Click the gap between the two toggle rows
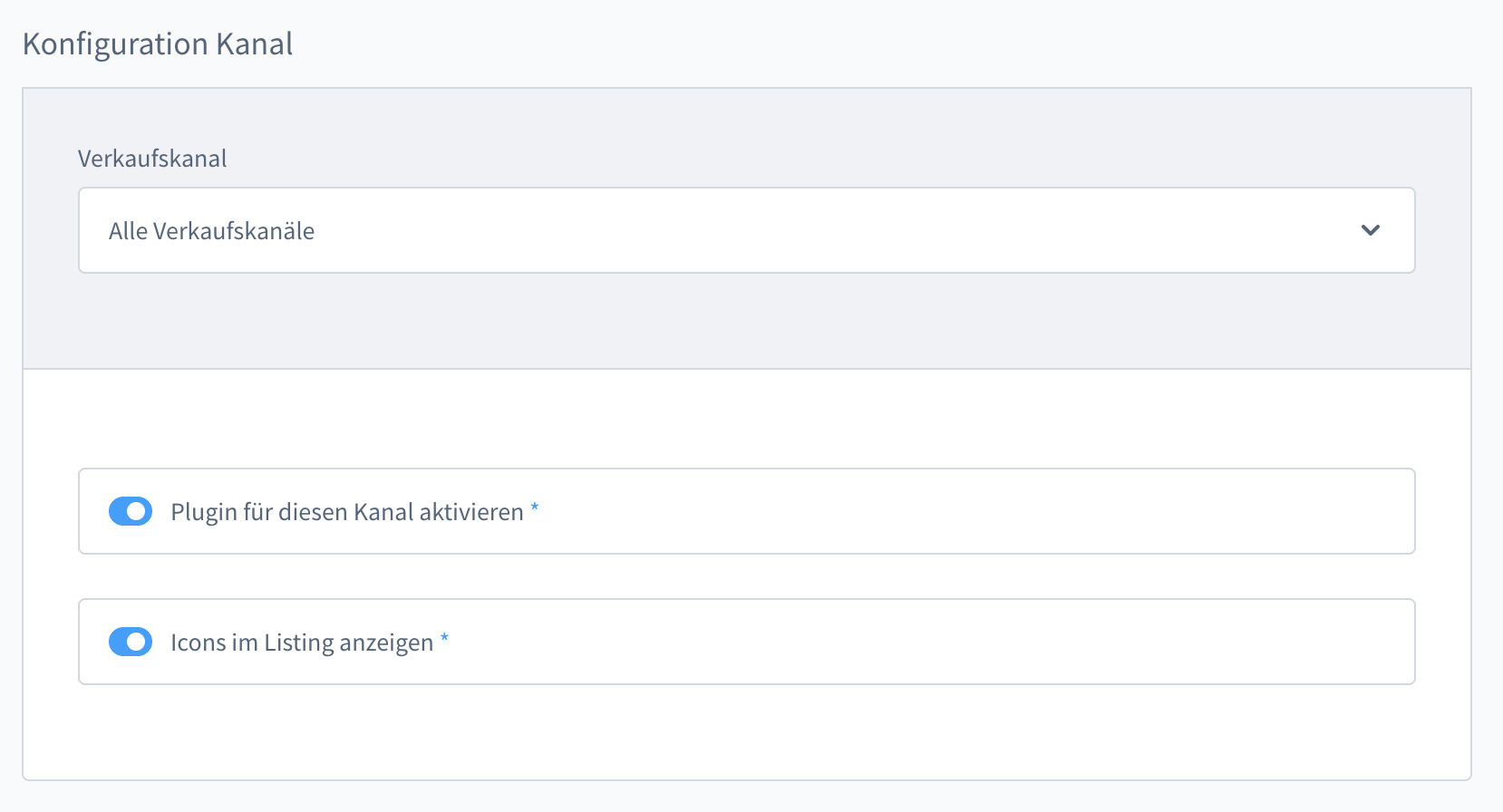Image resolution: width=1503 pixels, height=812 pixels. click(x=746, y=576)
